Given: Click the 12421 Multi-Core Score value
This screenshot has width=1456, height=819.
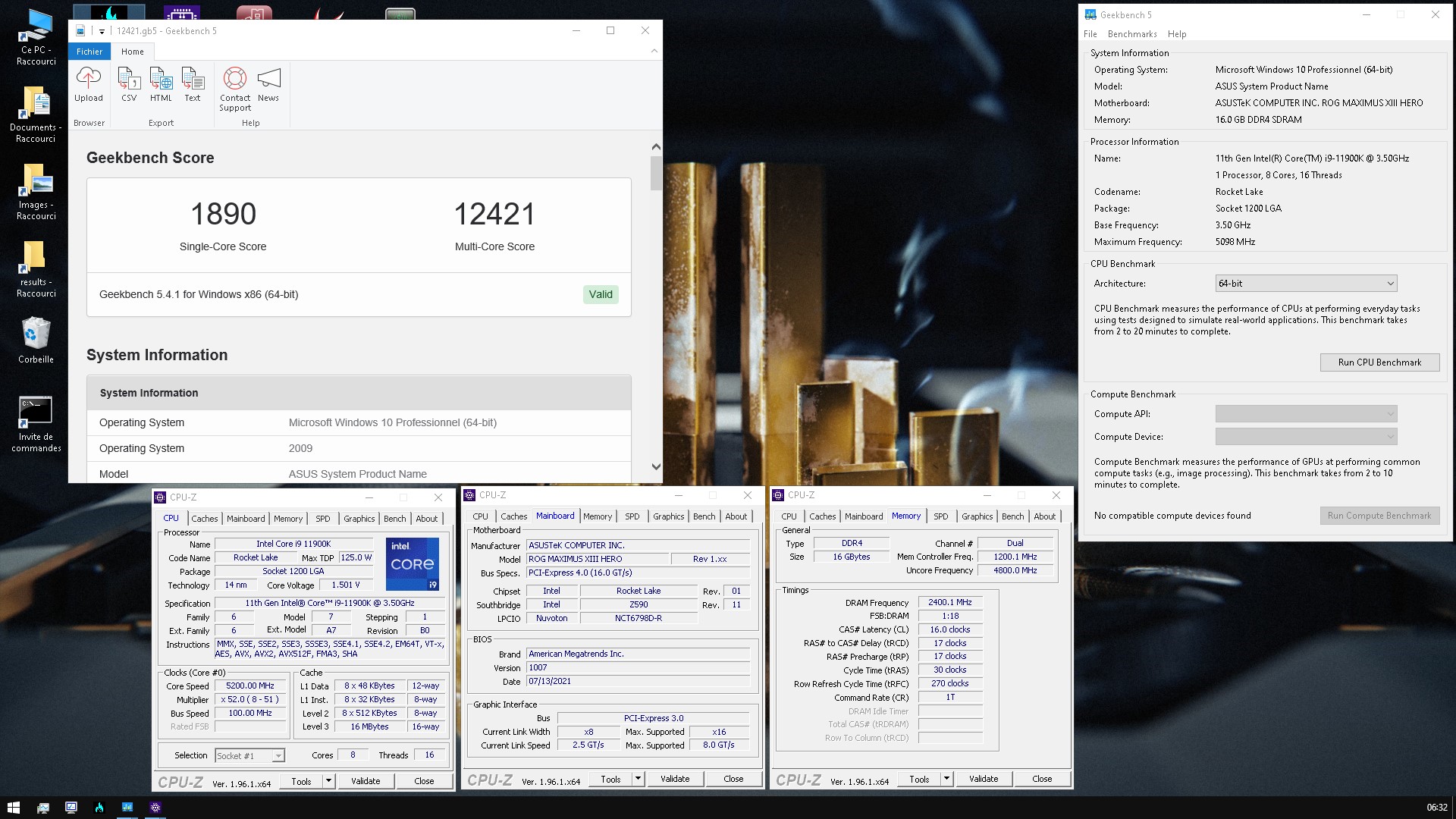Looking at the screenshot, I should [494, 214].
